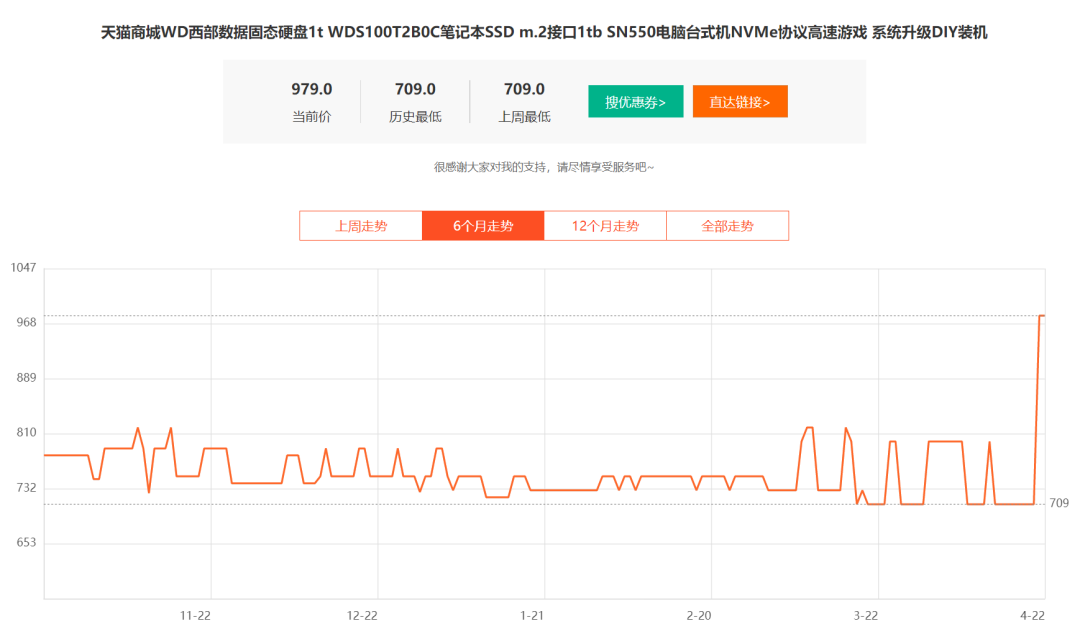Click the arrow in the 直达链接 button

766,101
